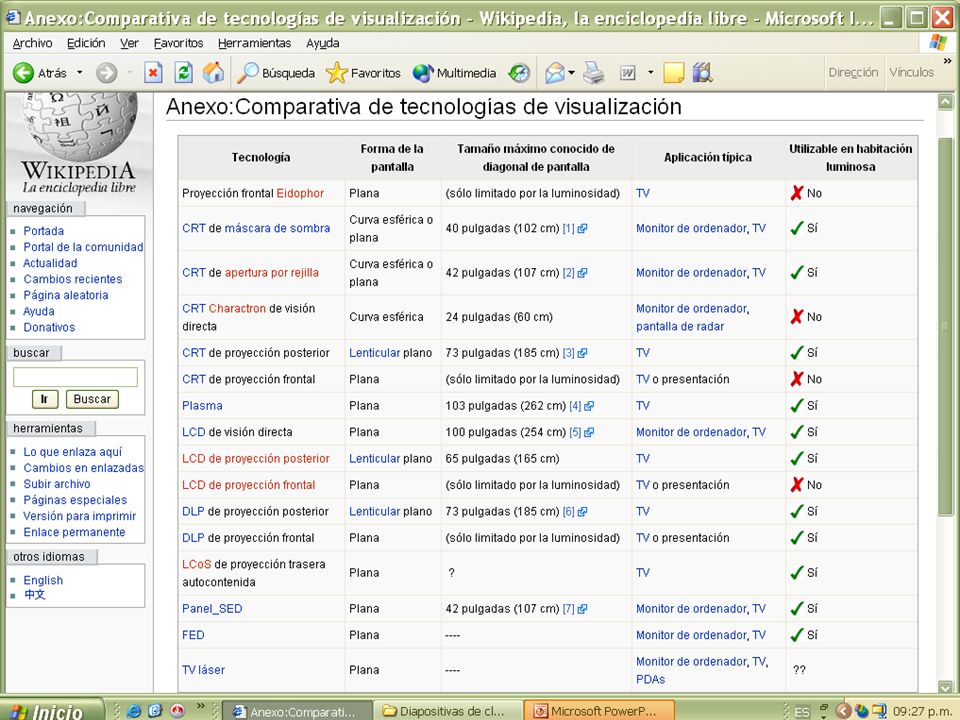Expand the Mail dropdown arrow

pyautogui.click(x=571, y=72)
